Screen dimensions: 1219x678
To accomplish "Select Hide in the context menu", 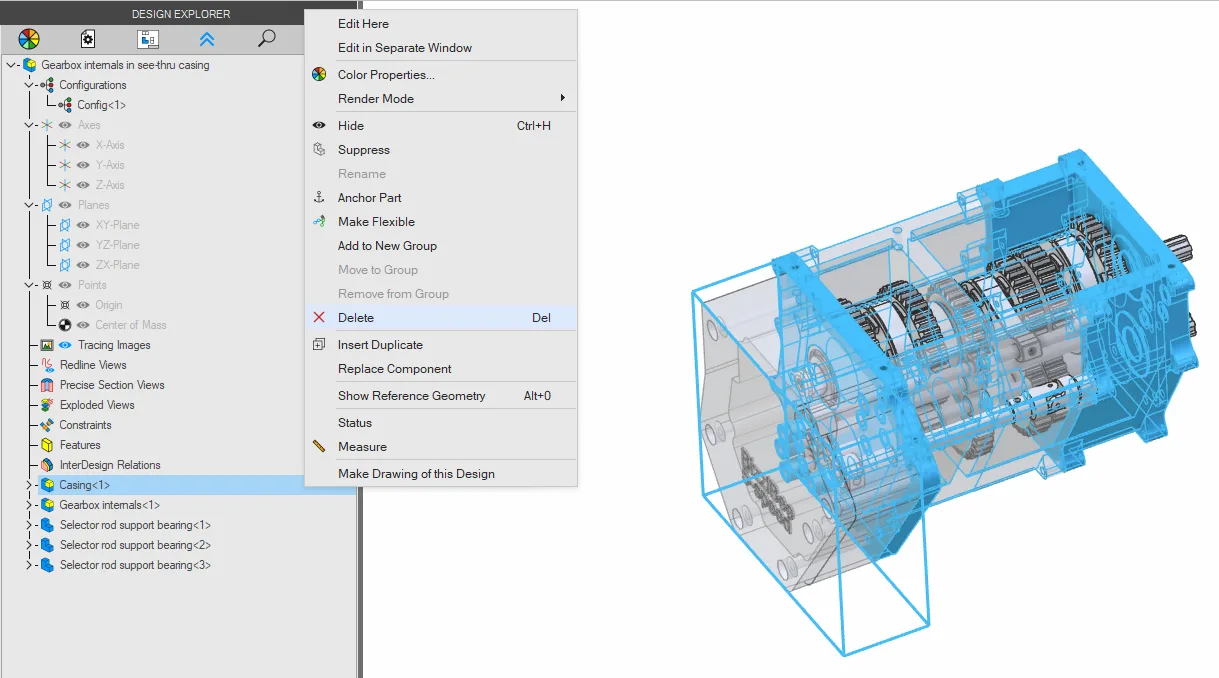I will click(x=441, y=126).
